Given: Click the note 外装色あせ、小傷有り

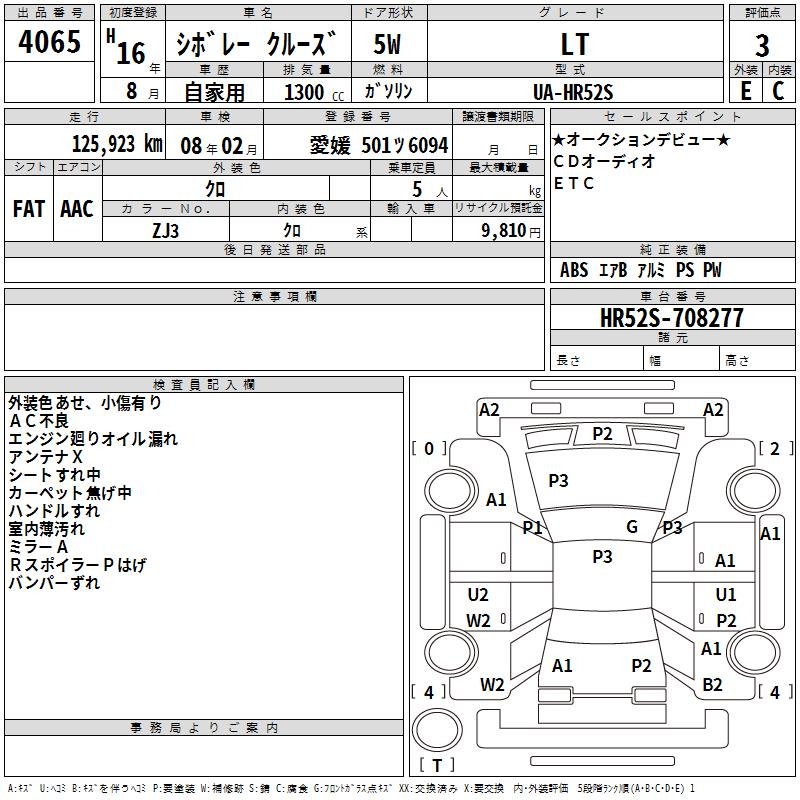Looking at the screenshot, I should 85,403.
